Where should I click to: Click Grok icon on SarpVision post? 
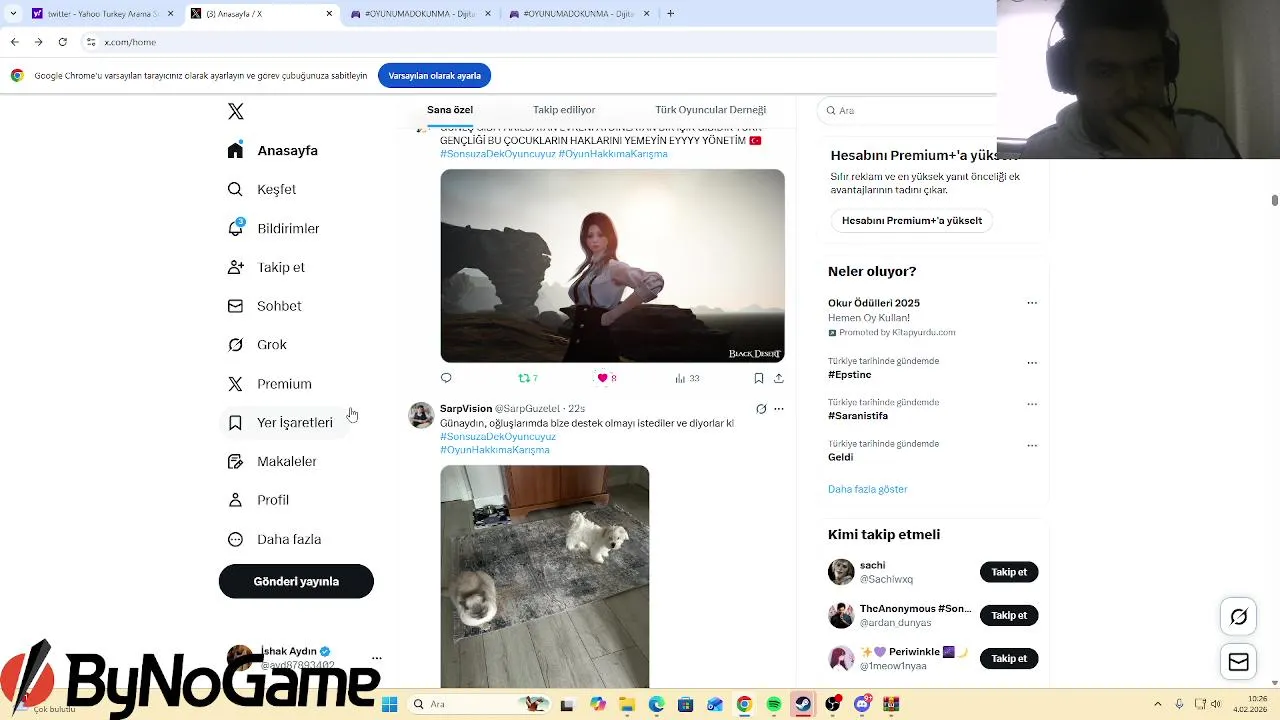point(761,409)
